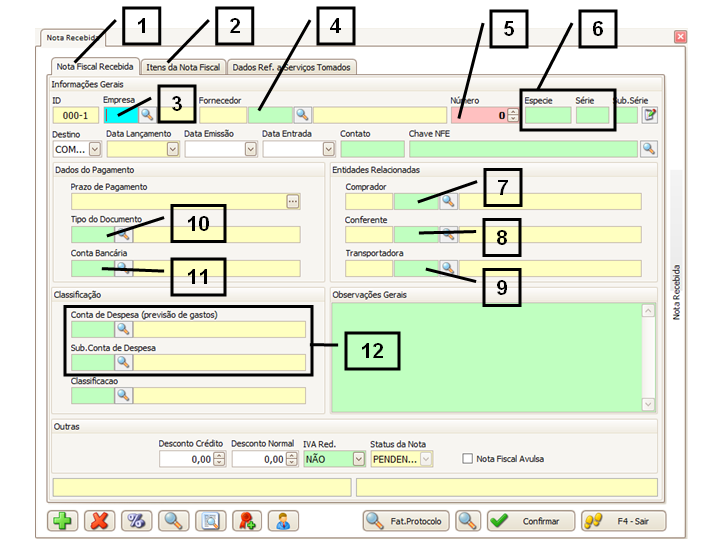Click the Tipo do Documento search icon
706x548 pixels.
click(x=124, y=235)
